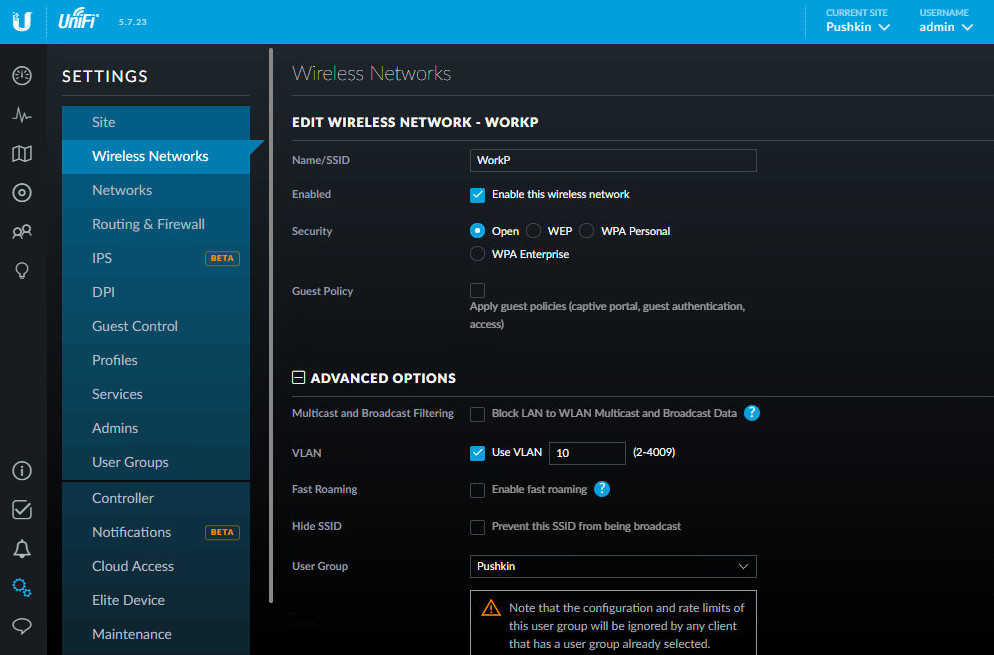Go to Networks settings

click(x=156, y=190)
